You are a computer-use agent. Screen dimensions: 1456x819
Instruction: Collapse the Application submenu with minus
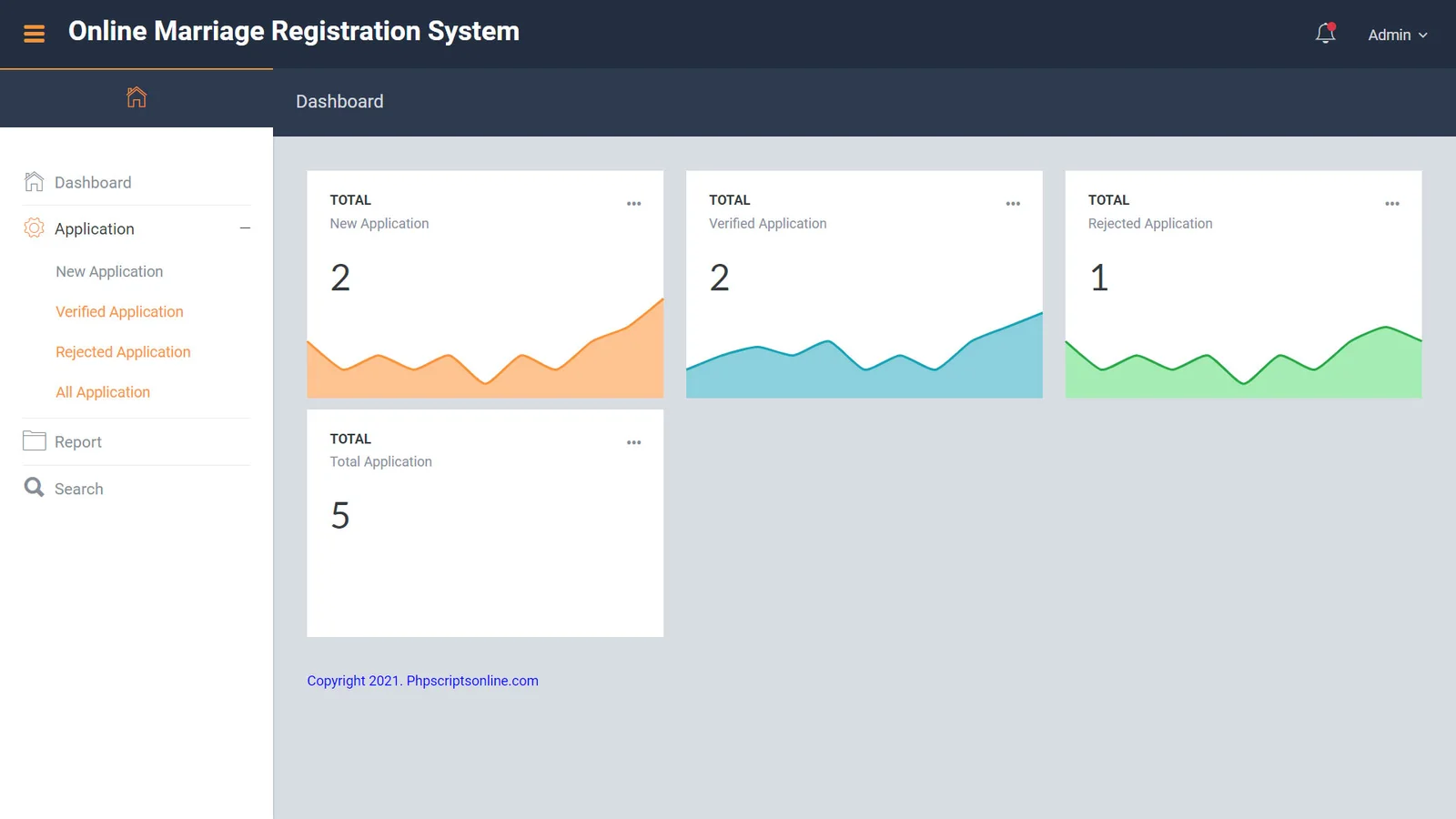pyautogui.click(x=245, y=228)
